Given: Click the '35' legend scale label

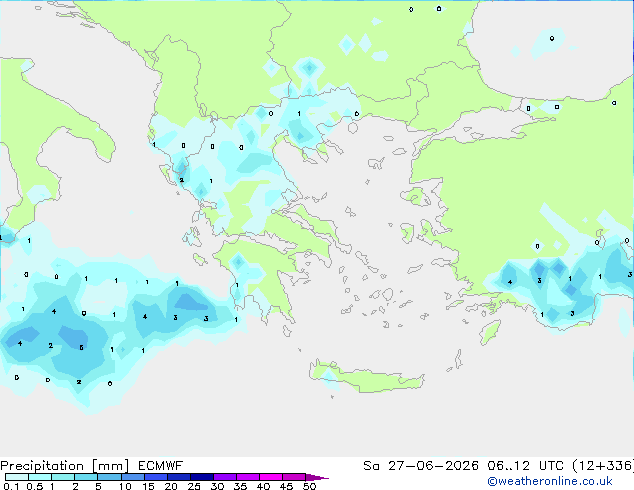Looking at the screenshot, I should click(x=240, y=486).
